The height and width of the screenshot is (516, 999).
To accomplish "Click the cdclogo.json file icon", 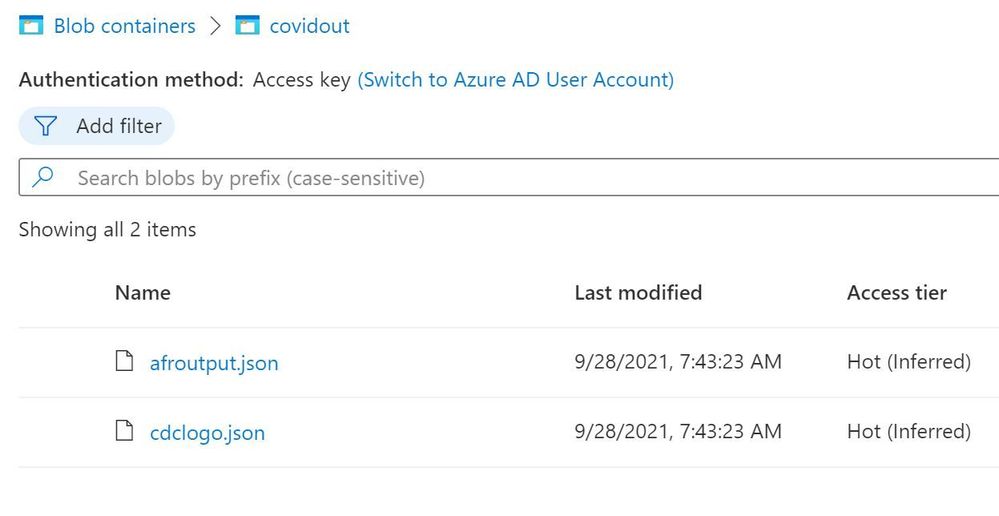I will pos(124,430).
